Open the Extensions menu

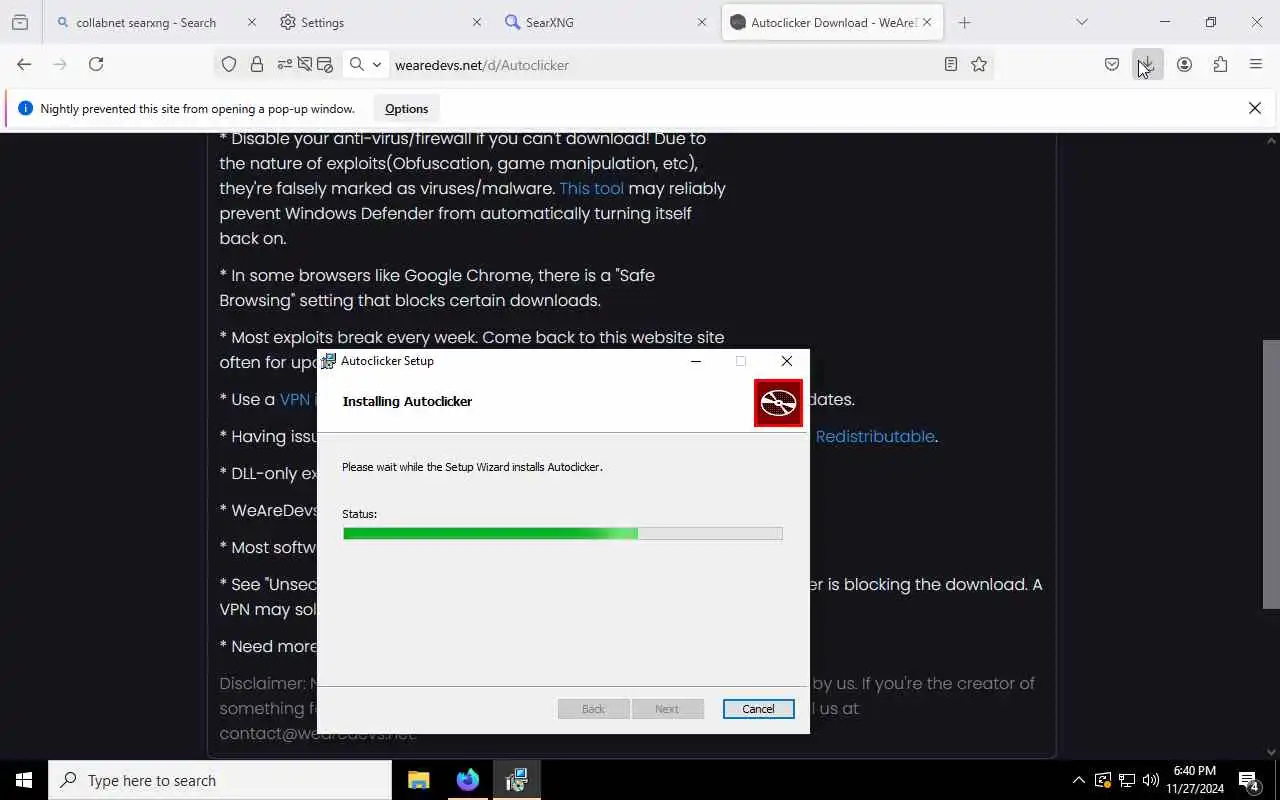(x=1220, y=64)
